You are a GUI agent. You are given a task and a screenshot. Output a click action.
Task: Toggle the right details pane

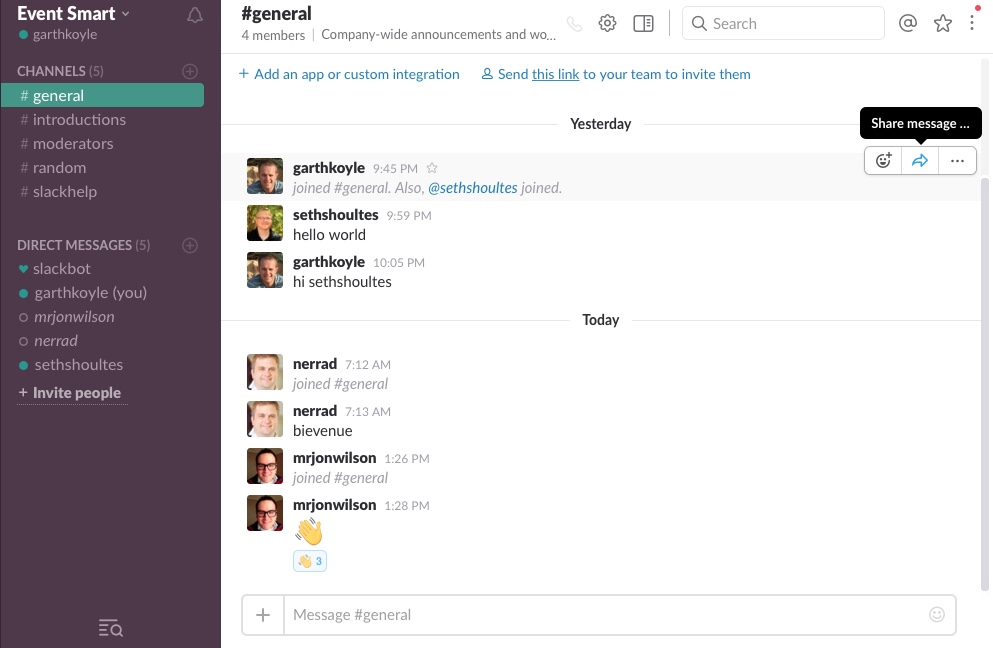643,23
